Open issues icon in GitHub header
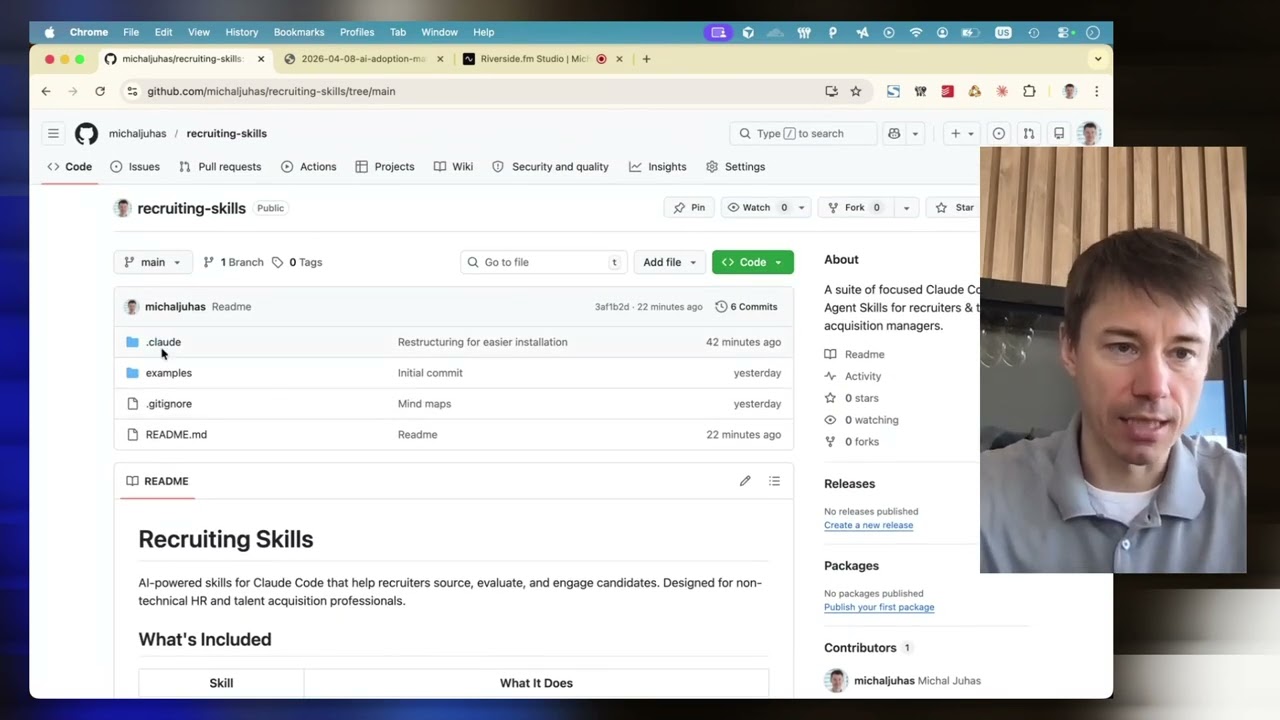Image resolution: width=1280 pixels, height=720 pixels. 998,133
